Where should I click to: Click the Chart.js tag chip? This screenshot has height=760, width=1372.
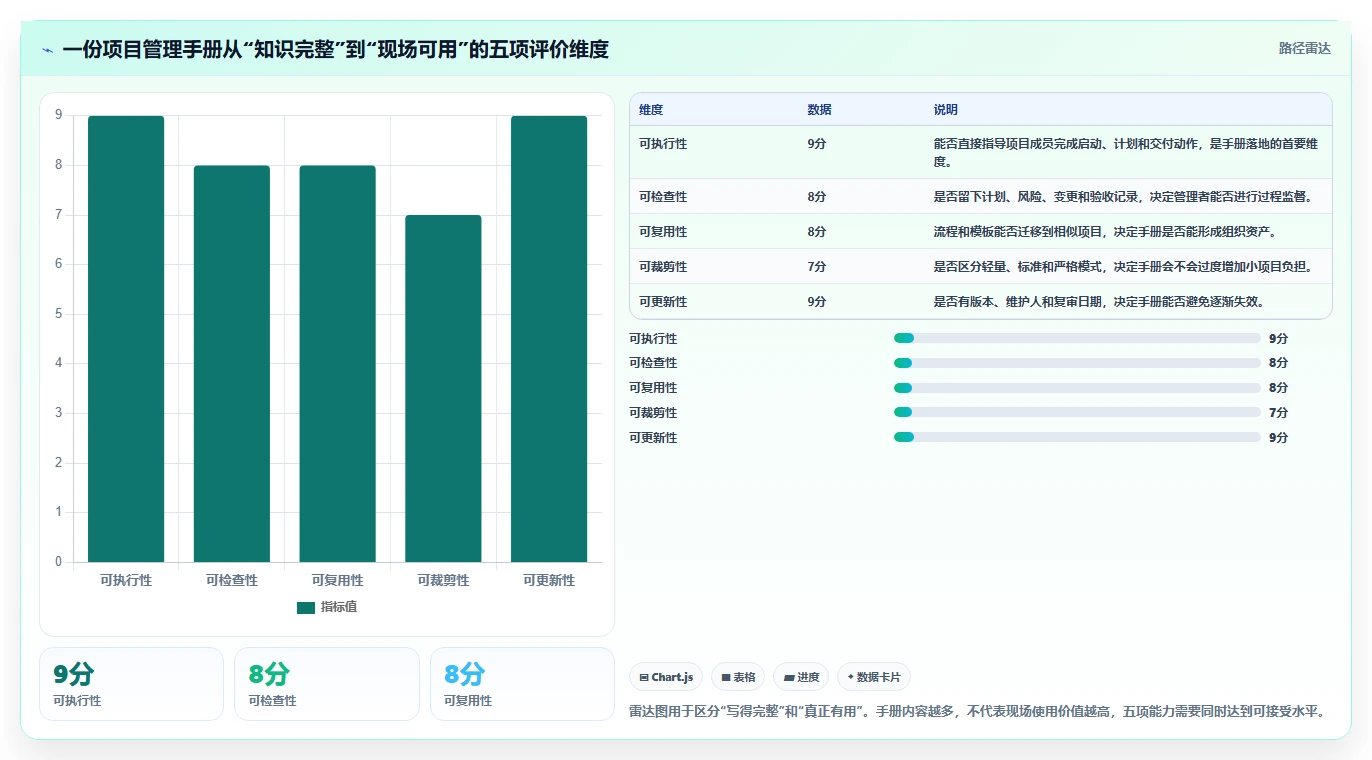(666, 677)
